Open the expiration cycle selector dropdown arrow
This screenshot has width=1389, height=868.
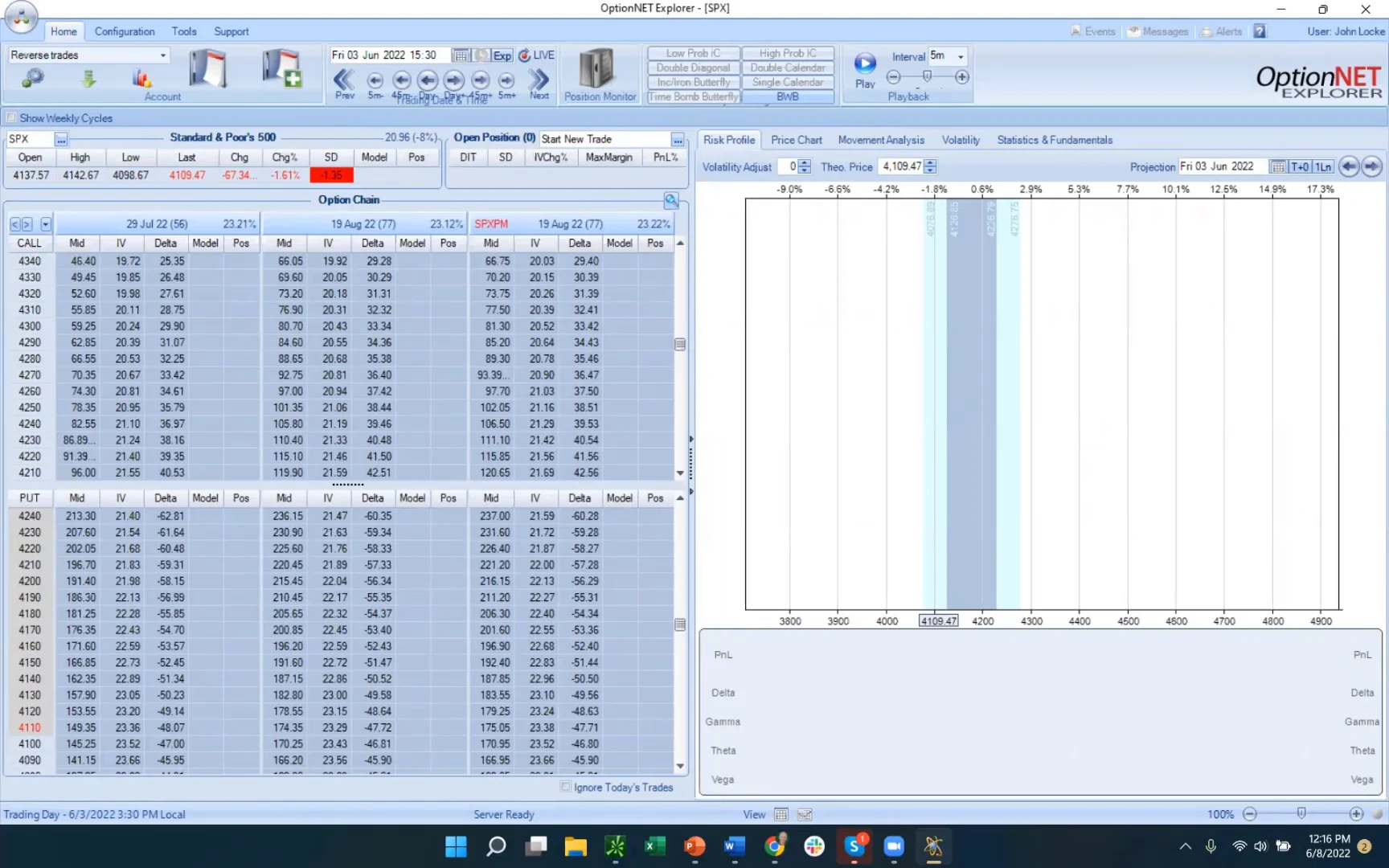pos(46,224)
